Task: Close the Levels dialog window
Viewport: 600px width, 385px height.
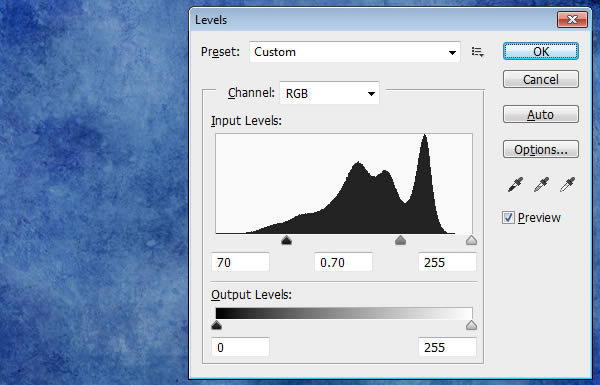Action: 572,20
